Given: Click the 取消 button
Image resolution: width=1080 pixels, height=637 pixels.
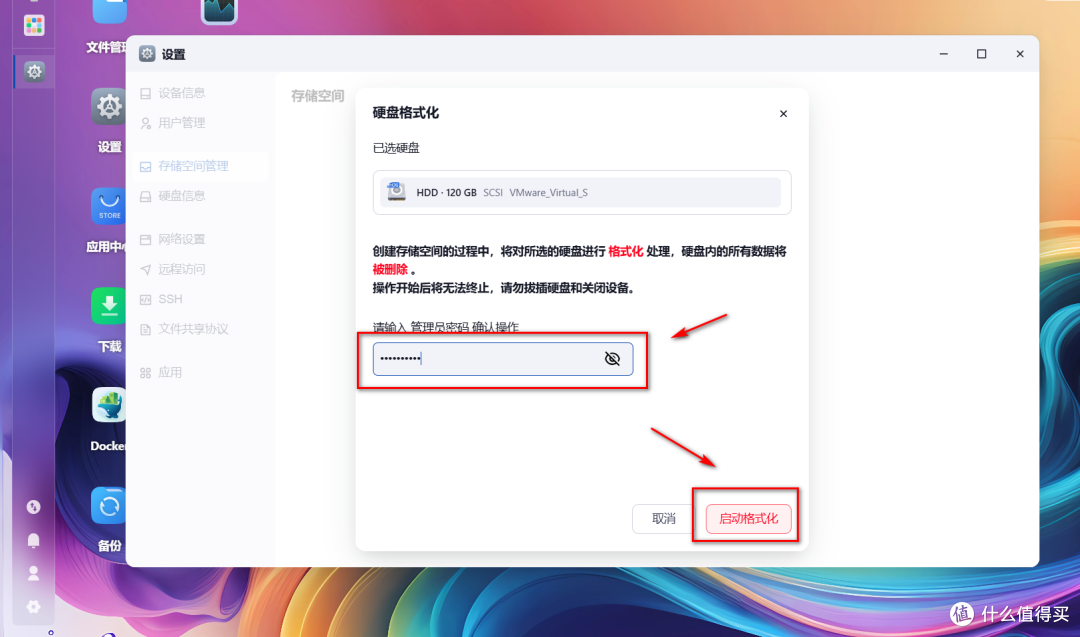Looking at the screenshot, I should coord(663,519).
